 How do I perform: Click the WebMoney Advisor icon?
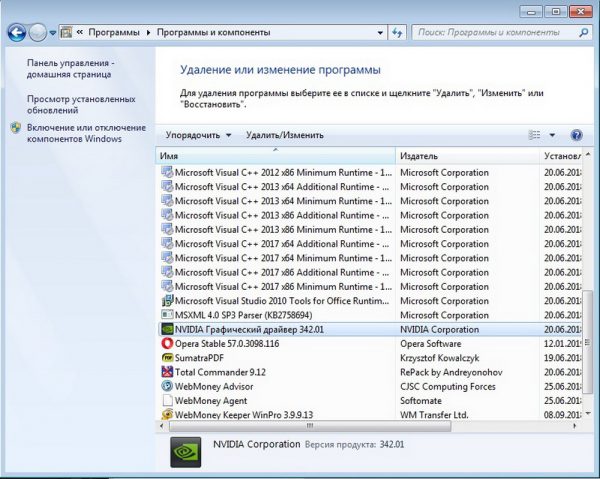point(167,386)
